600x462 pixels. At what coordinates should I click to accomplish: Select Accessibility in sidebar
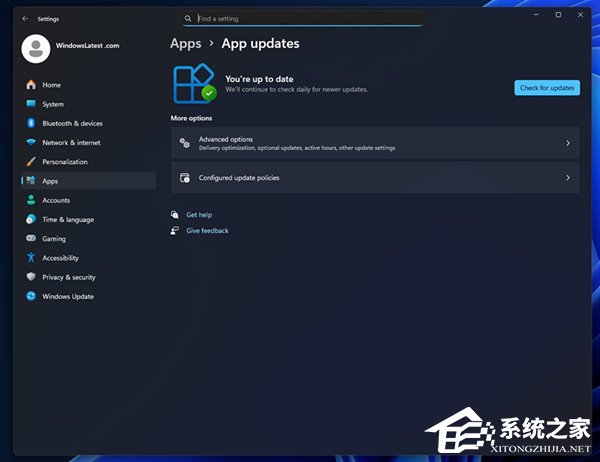[x=89, y=258]
